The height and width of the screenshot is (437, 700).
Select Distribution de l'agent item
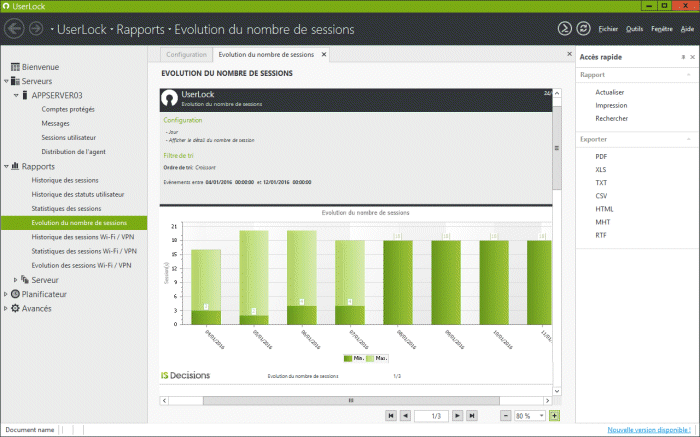73,152
